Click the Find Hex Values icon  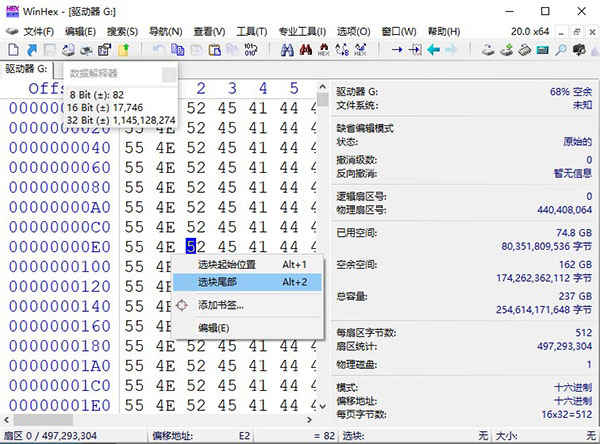point(324,50)
